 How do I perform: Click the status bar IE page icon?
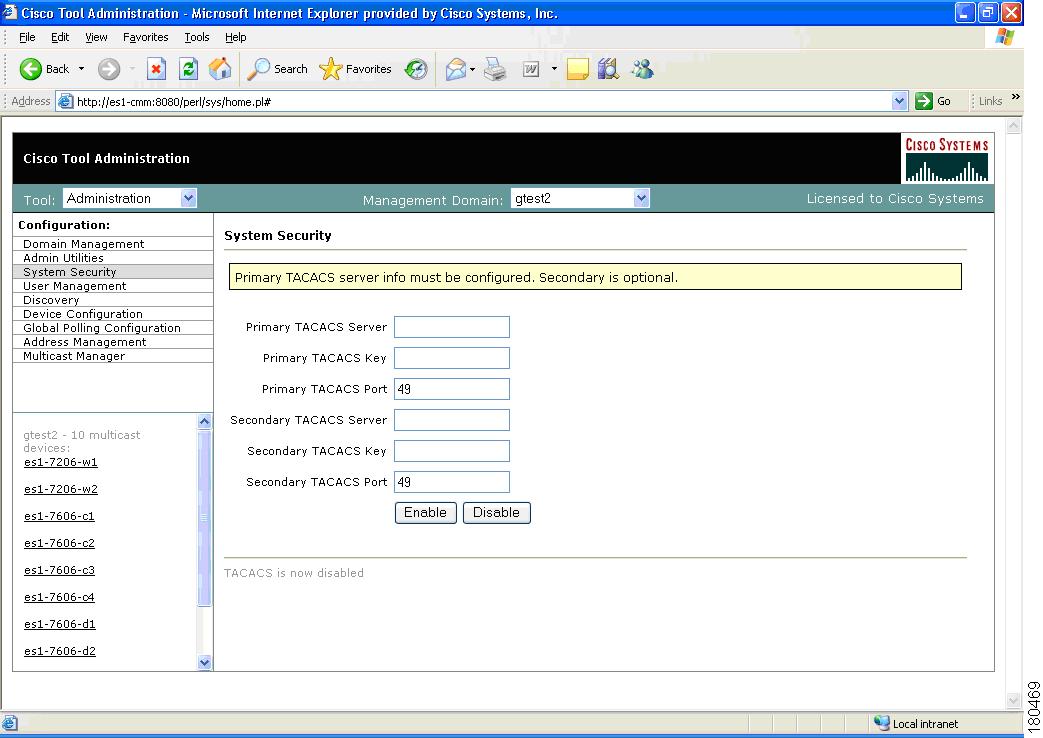(9, 723)
